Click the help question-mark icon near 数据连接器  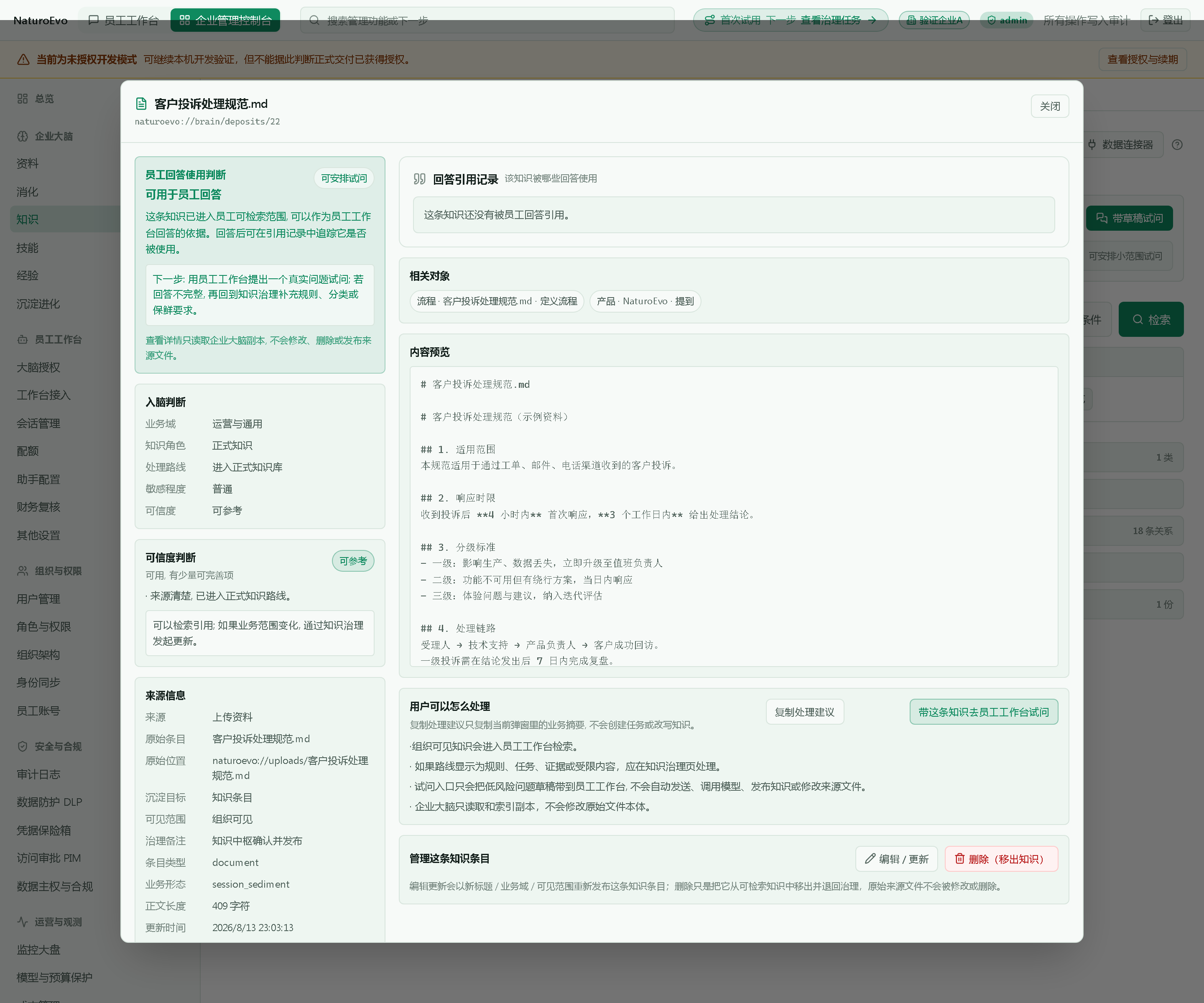tap(1176, 145)
